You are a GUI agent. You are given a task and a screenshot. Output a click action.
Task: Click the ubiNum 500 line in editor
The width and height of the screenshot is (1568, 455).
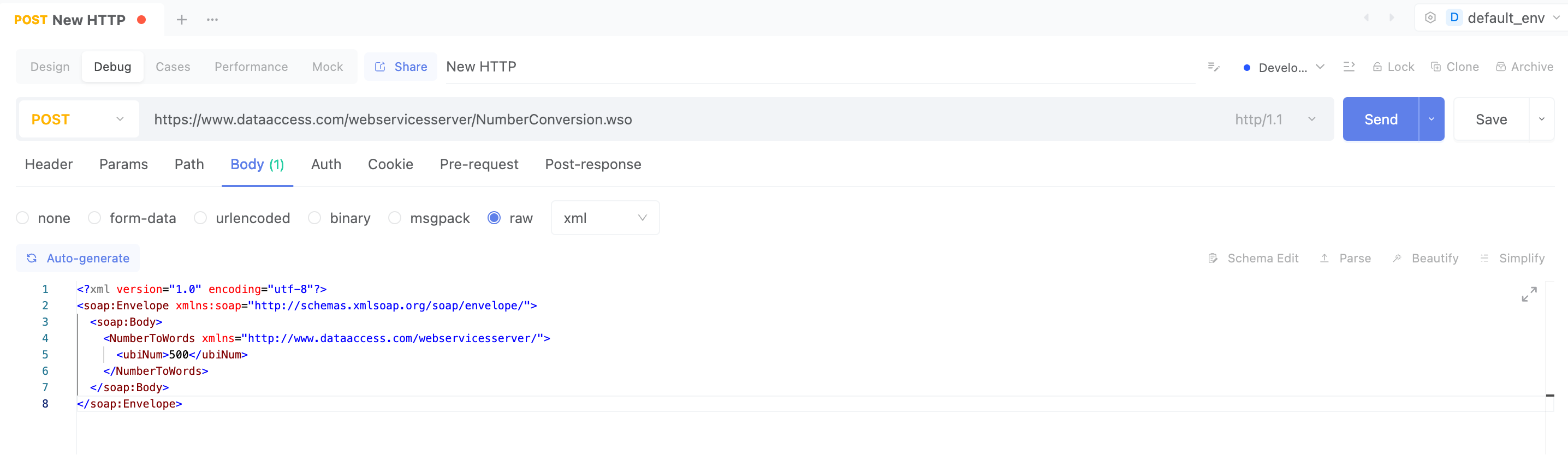click(182, 355)
